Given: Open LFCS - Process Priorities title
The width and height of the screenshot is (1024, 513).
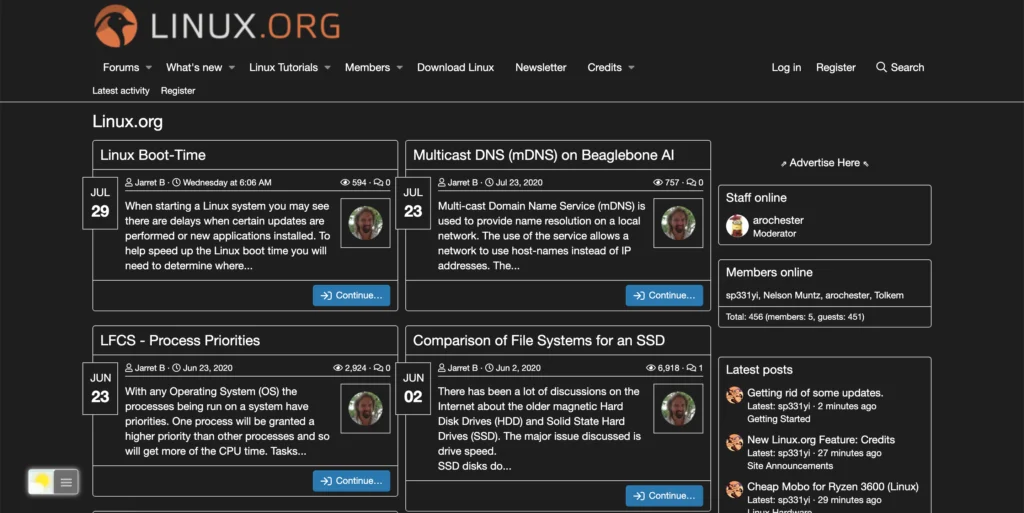Looking at the screenshot, I should (x=180, y=340).
